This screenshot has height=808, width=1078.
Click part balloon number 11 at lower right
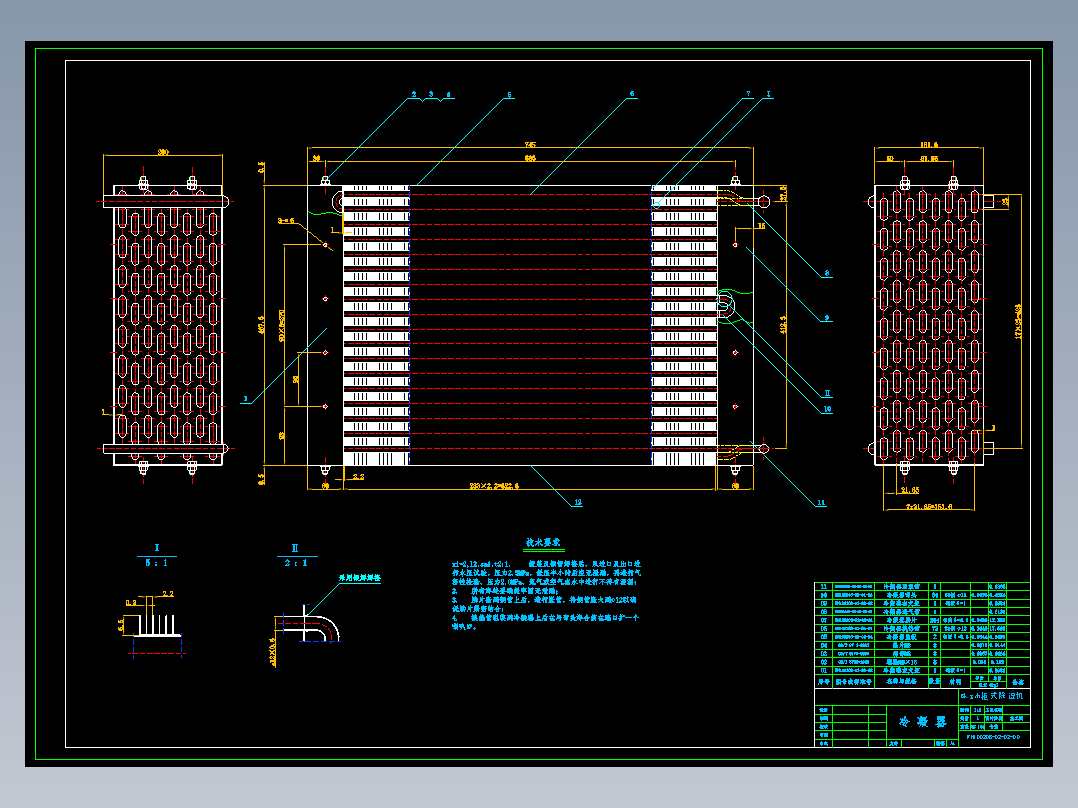[821, 503]
